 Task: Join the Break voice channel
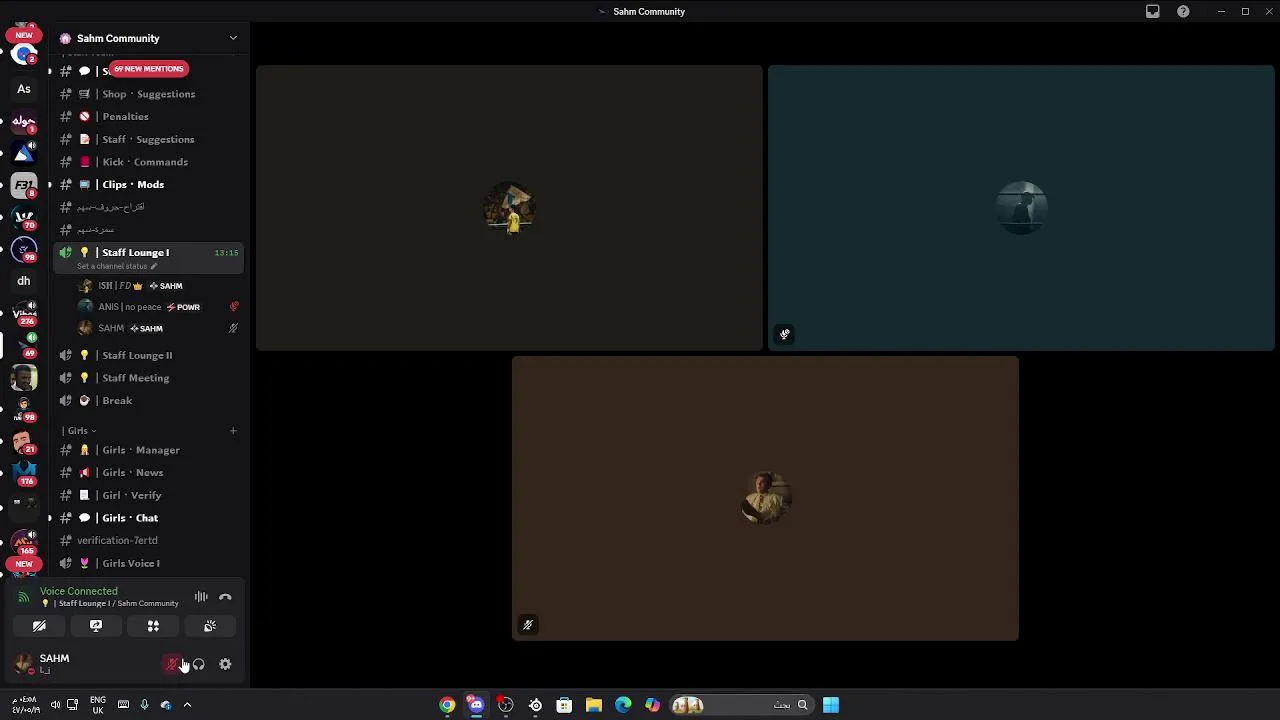(147, 401)
